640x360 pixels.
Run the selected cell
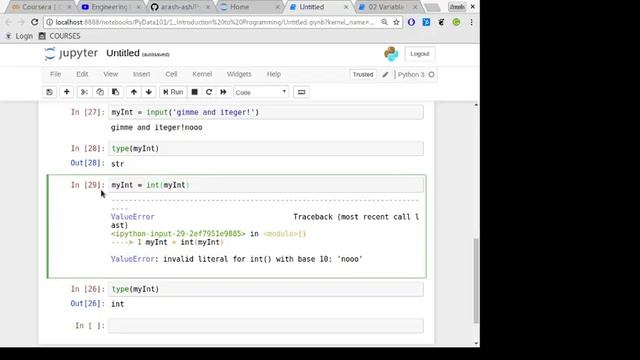pyautogui.click(x=173, y=92)
